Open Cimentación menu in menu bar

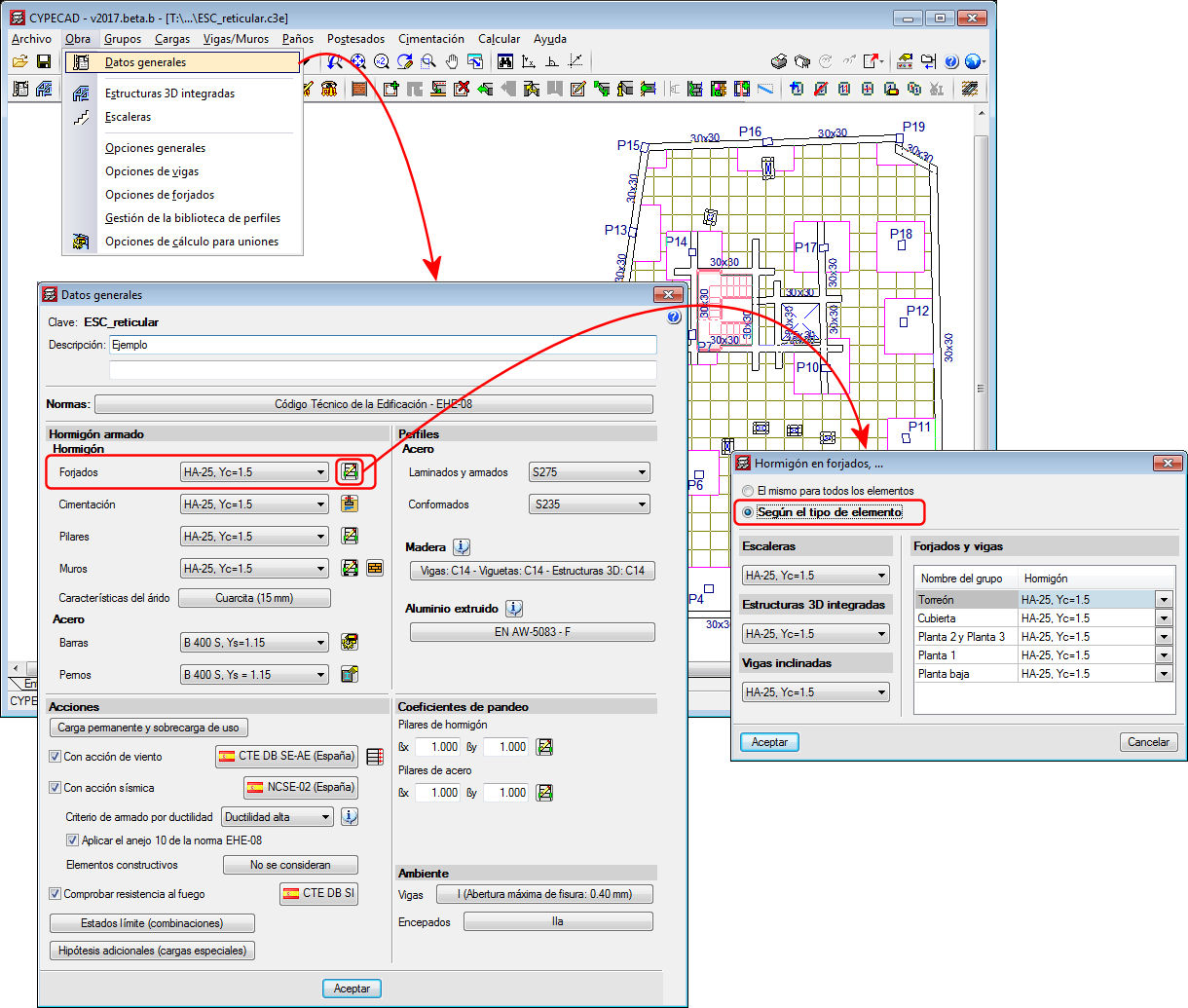431,39
